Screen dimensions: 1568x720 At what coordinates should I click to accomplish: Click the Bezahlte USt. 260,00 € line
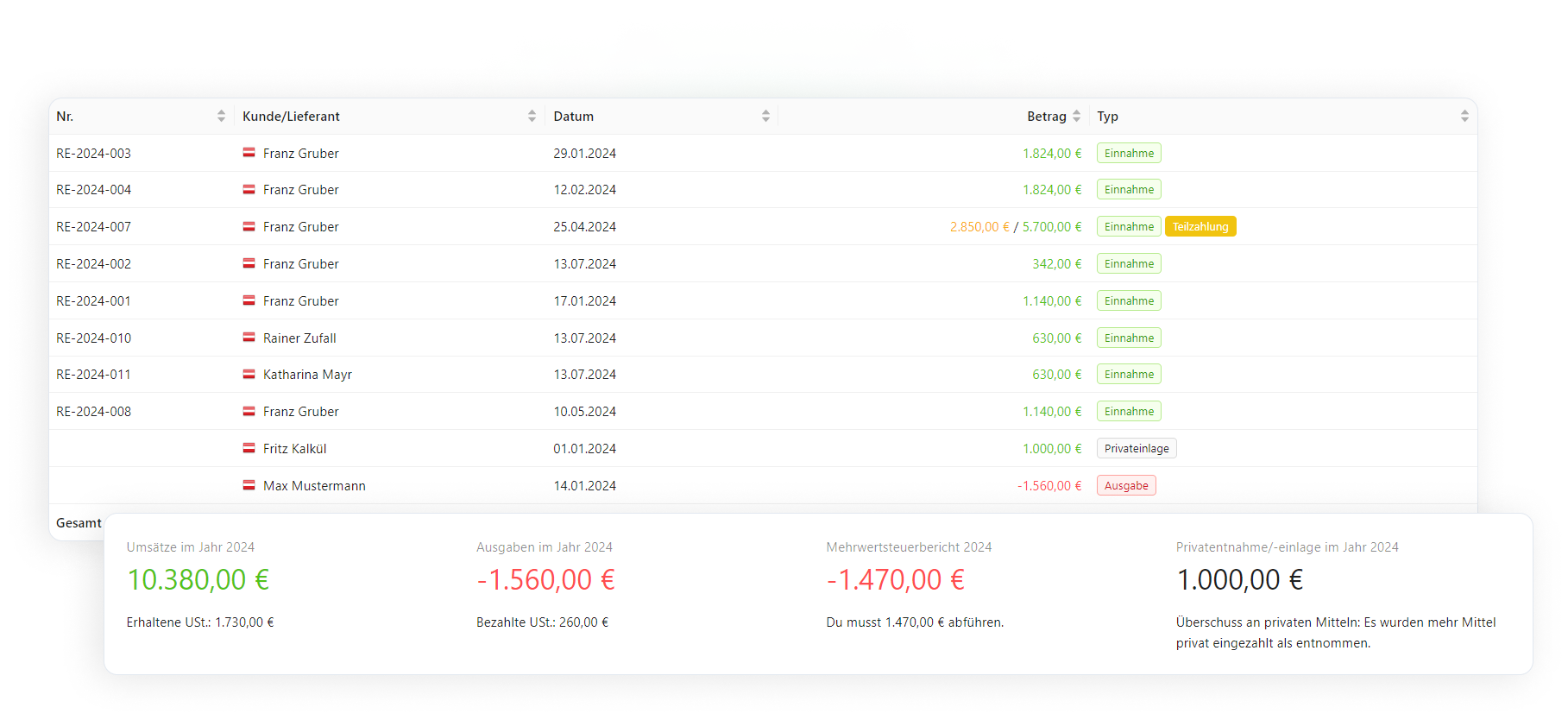coord(542,622)
